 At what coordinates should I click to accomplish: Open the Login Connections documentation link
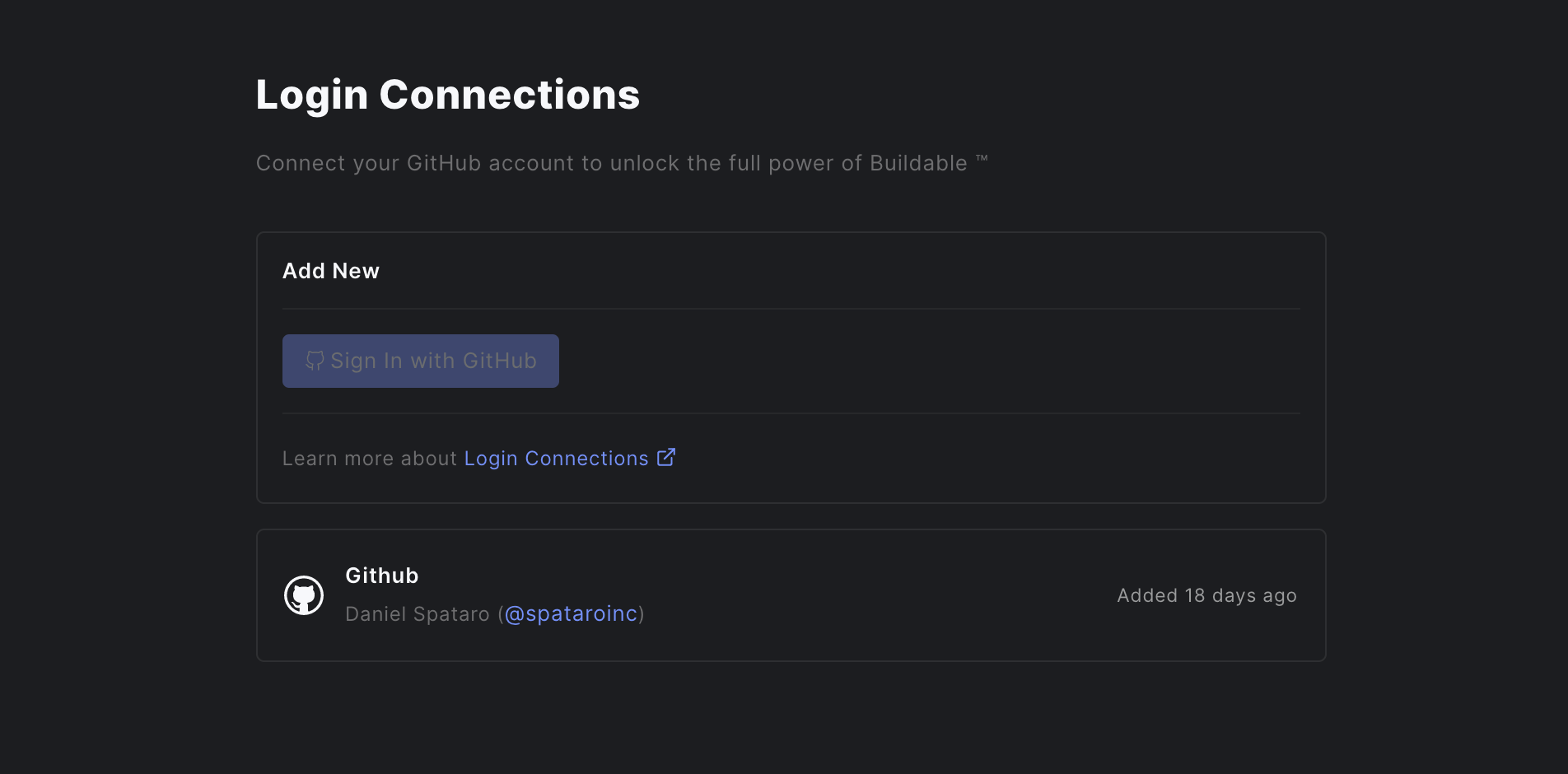click(x=556, y=459)
